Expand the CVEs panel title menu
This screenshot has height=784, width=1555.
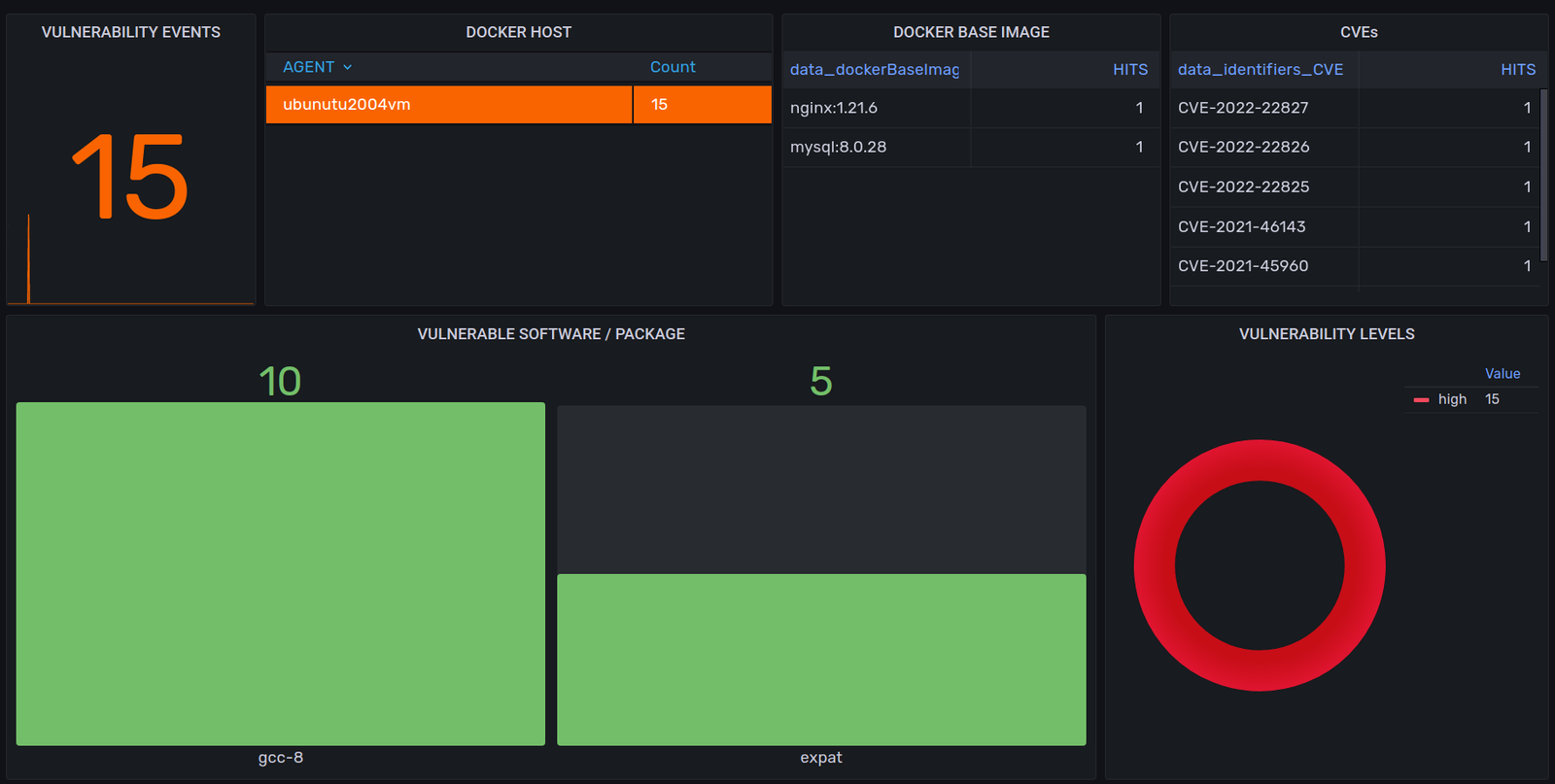pyautogui.click(x=1358, y=32)
